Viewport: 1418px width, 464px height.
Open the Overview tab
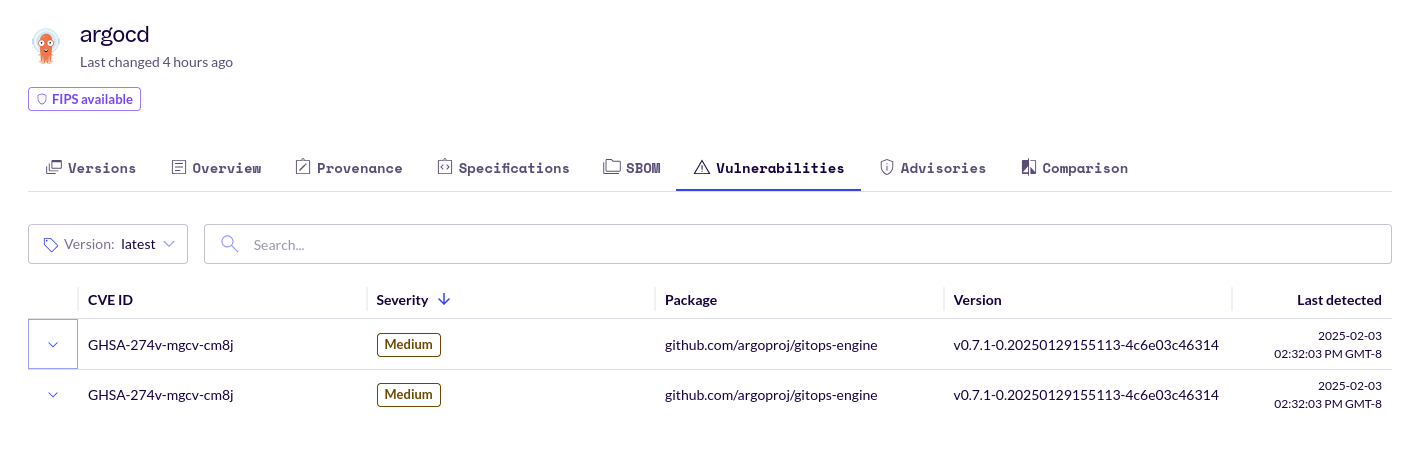pos(216,168)
